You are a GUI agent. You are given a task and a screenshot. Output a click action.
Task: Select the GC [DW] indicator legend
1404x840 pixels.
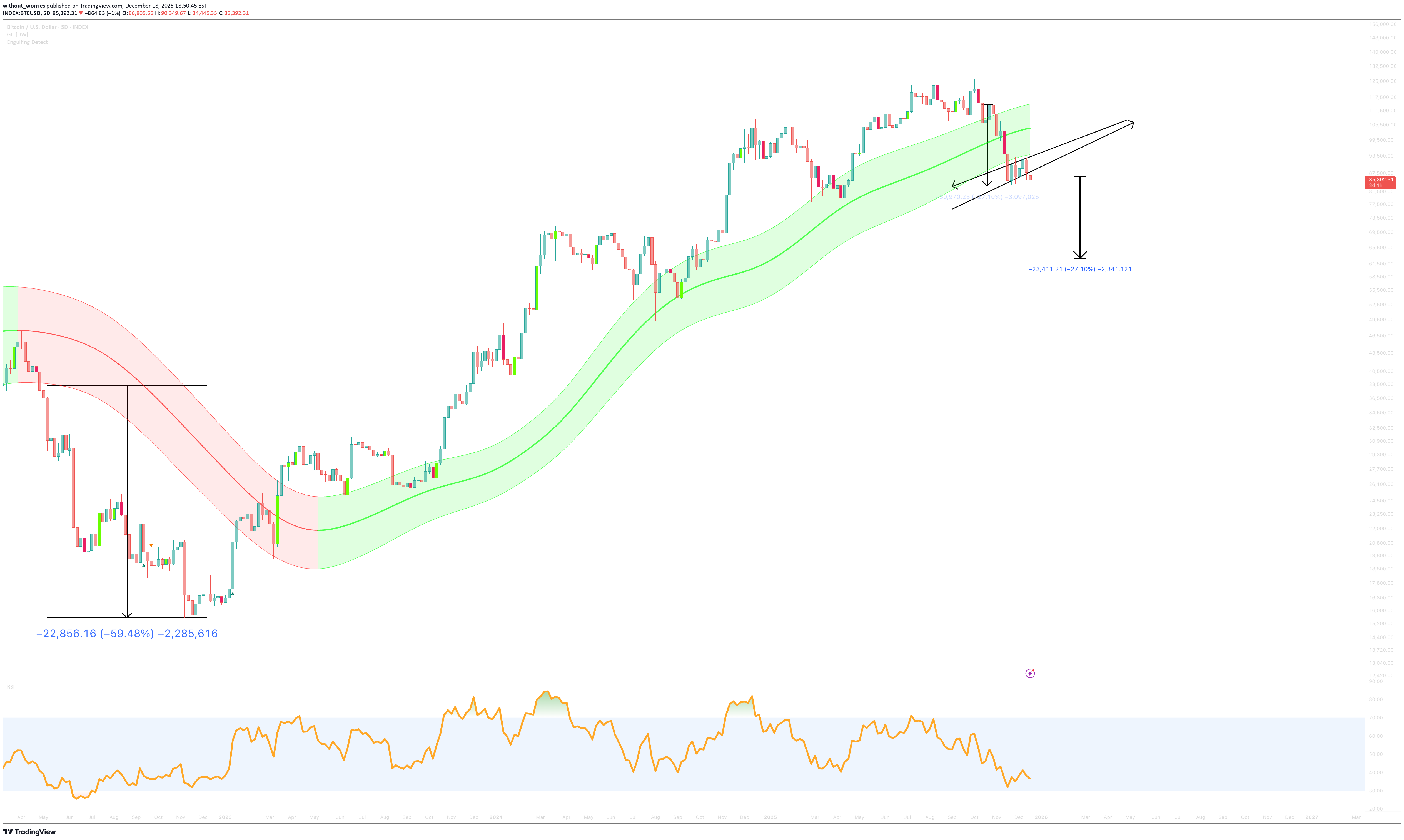[18, 34]
